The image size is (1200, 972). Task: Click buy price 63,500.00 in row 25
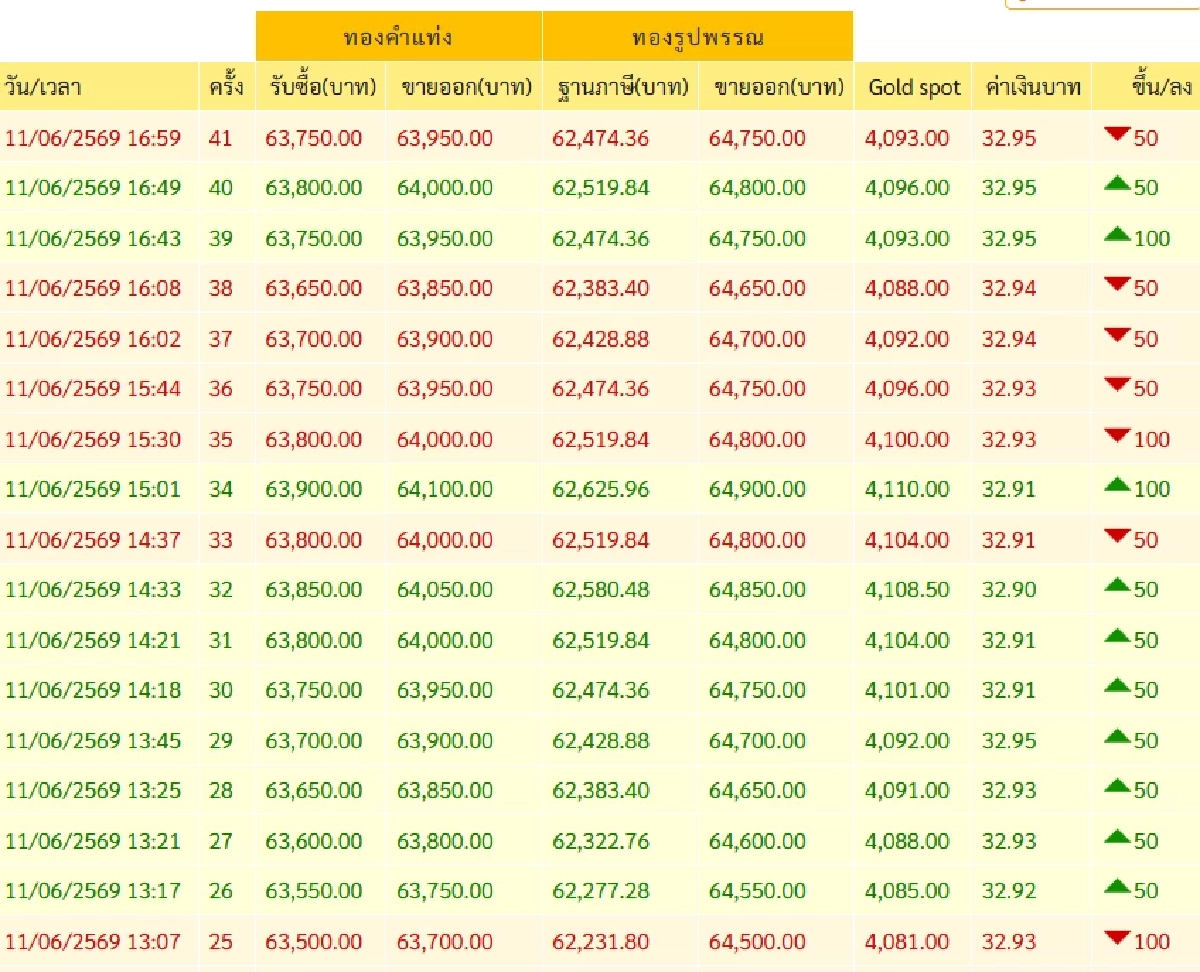[314, 942]
